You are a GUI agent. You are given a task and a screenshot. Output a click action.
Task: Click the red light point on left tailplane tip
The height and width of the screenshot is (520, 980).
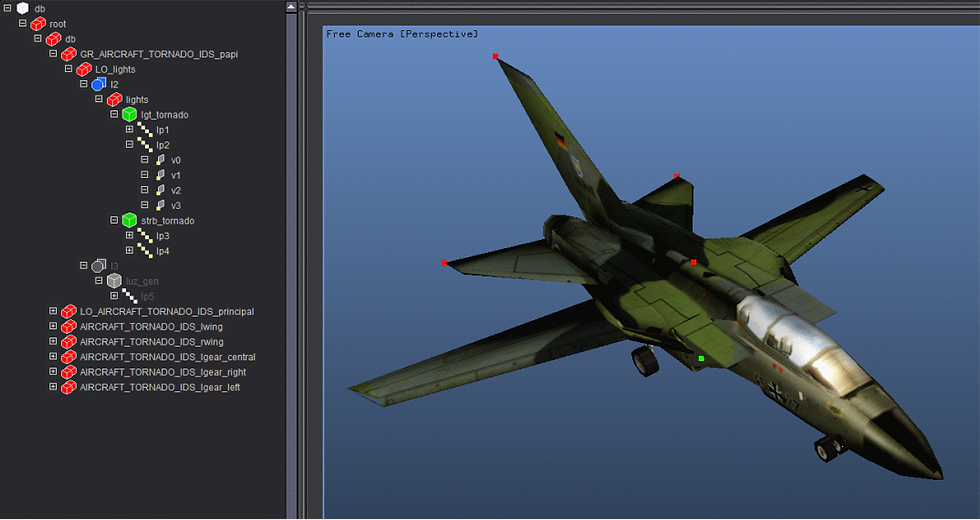click(x=444, y=263)
